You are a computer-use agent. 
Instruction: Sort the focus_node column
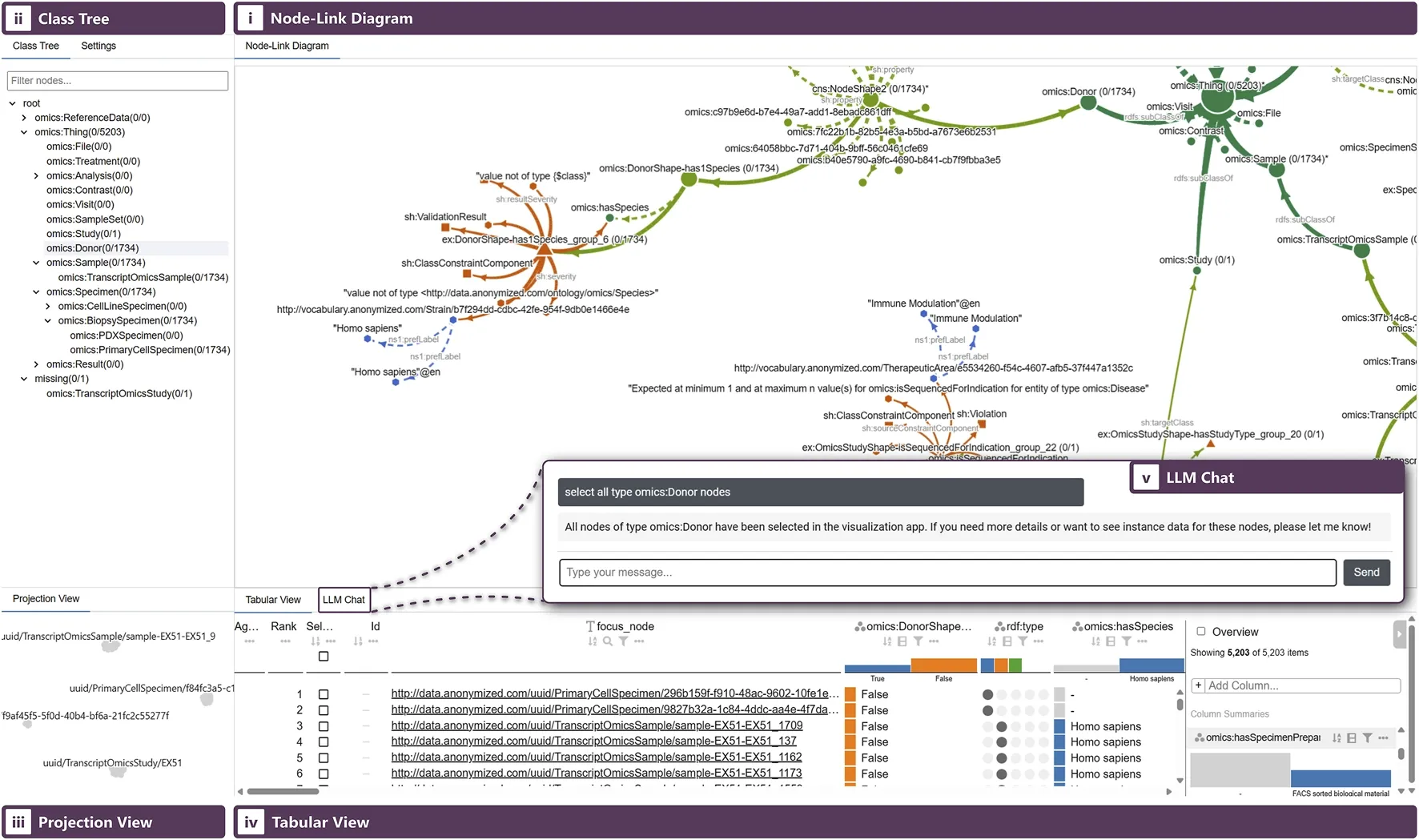[592, 641]
